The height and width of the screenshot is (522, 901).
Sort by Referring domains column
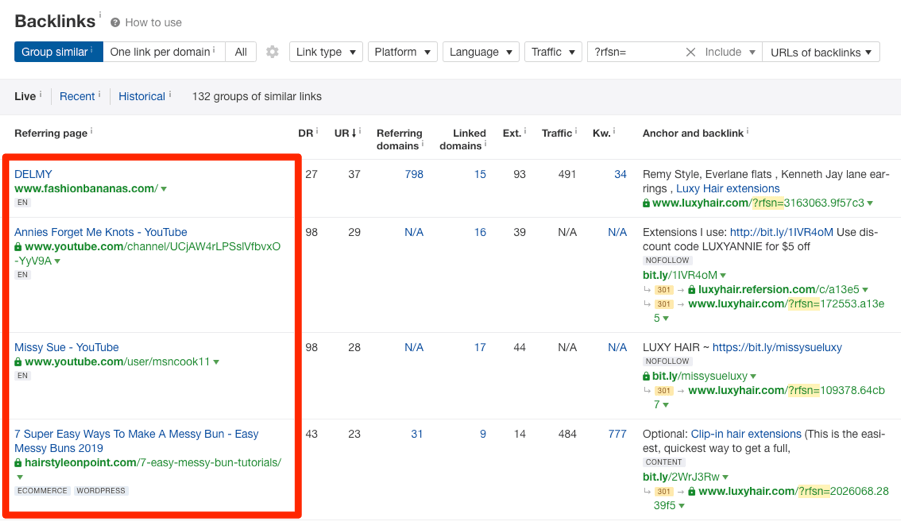399,139
